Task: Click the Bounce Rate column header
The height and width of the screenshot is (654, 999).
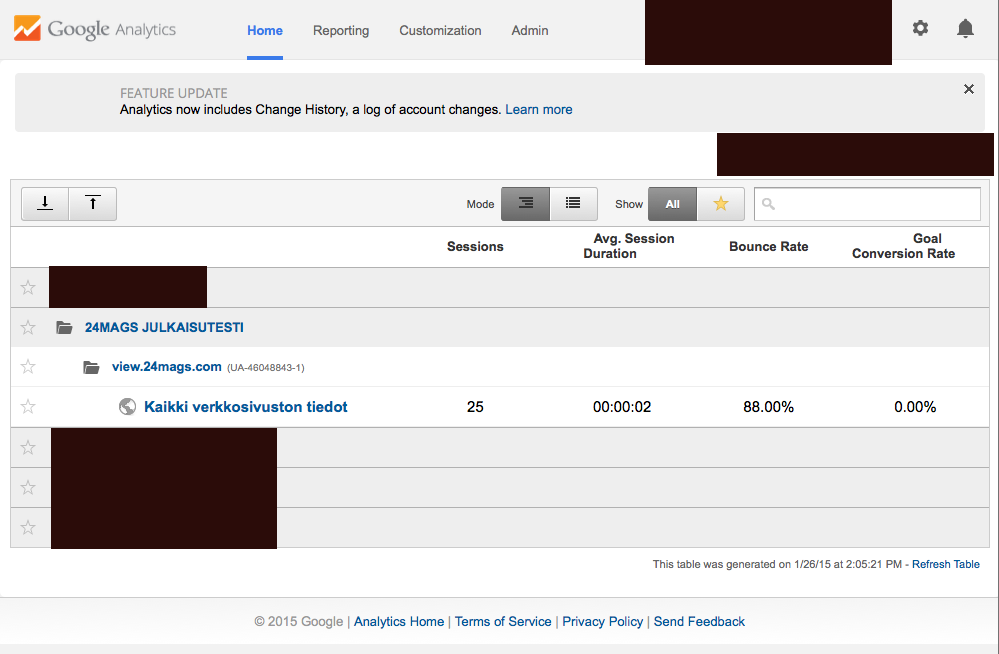Action: pos(768,247)
